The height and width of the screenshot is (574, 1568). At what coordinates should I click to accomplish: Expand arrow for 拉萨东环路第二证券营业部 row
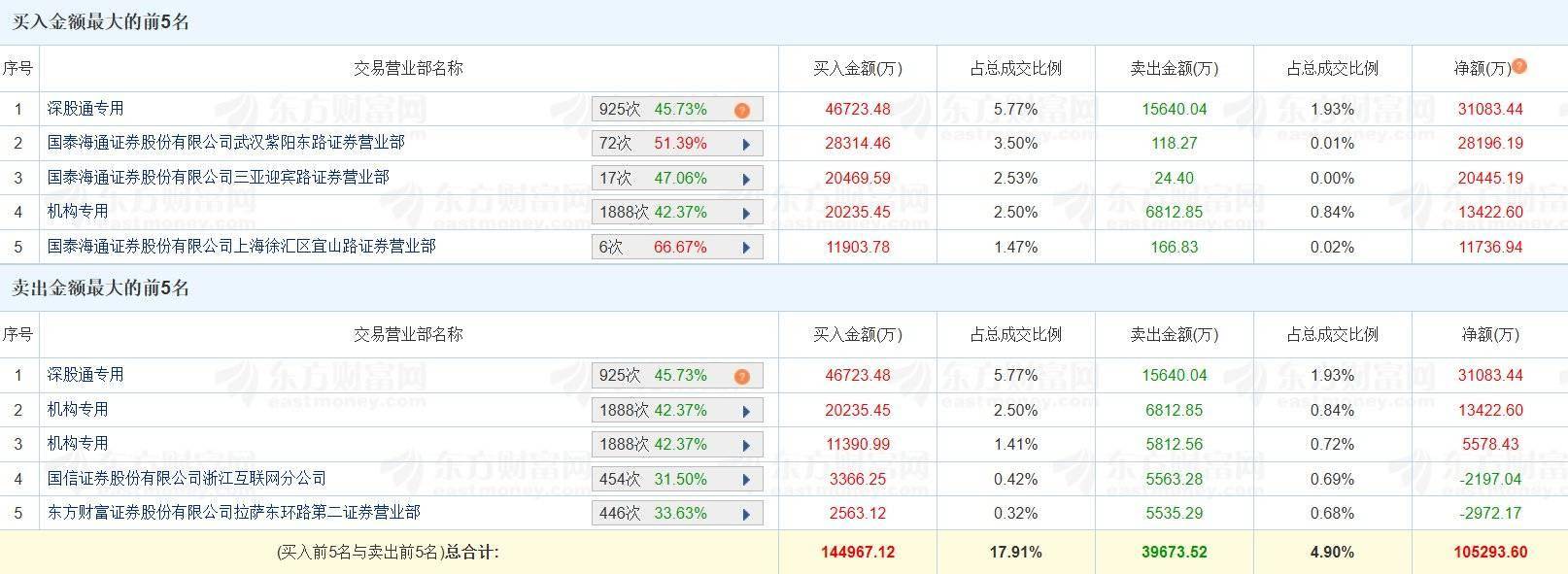(x=747, y=513)
